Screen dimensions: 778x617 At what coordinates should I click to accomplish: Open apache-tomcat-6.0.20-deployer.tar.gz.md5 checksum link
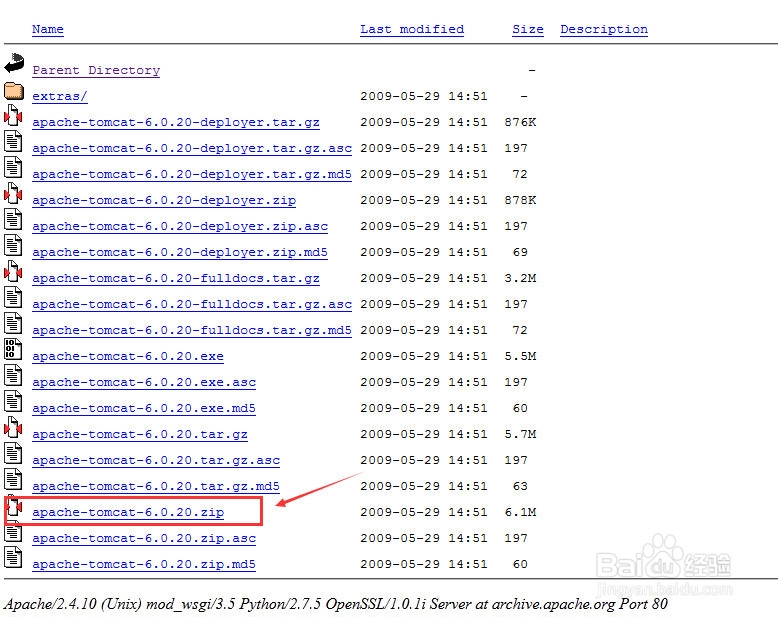click(192, 174)
